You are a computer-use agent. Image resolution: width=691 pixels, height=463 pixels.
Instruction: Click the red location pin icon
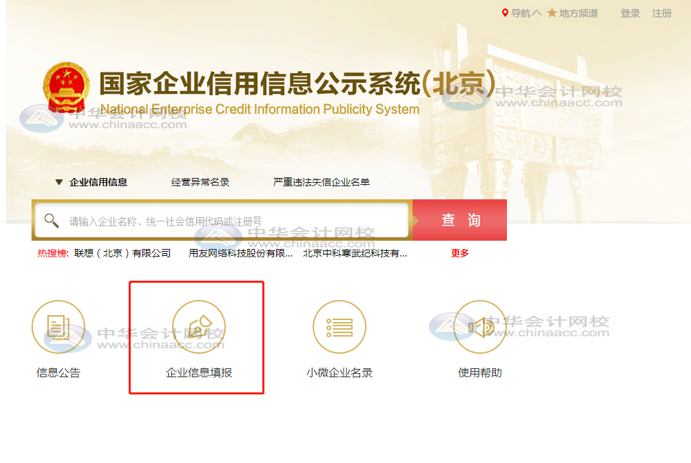coord(505,13)
